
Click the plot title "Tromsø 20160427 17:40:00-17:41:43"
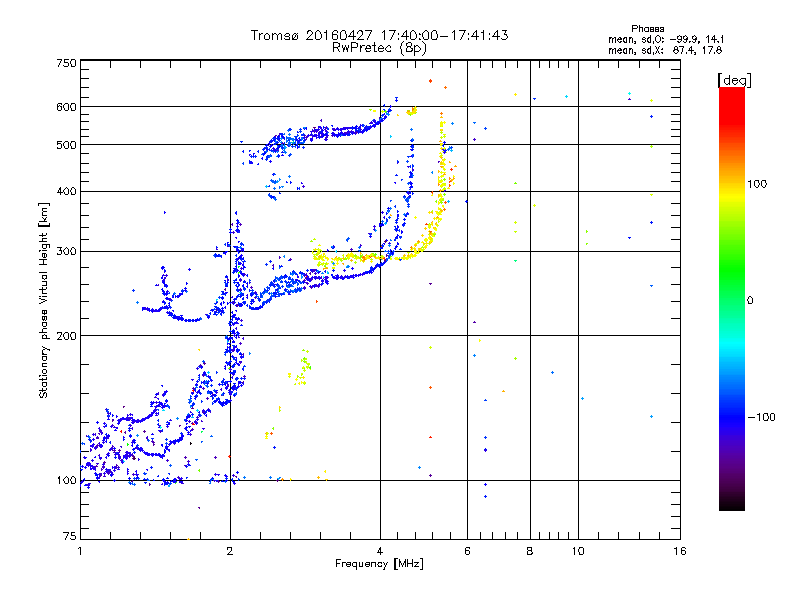click(379, 35)
